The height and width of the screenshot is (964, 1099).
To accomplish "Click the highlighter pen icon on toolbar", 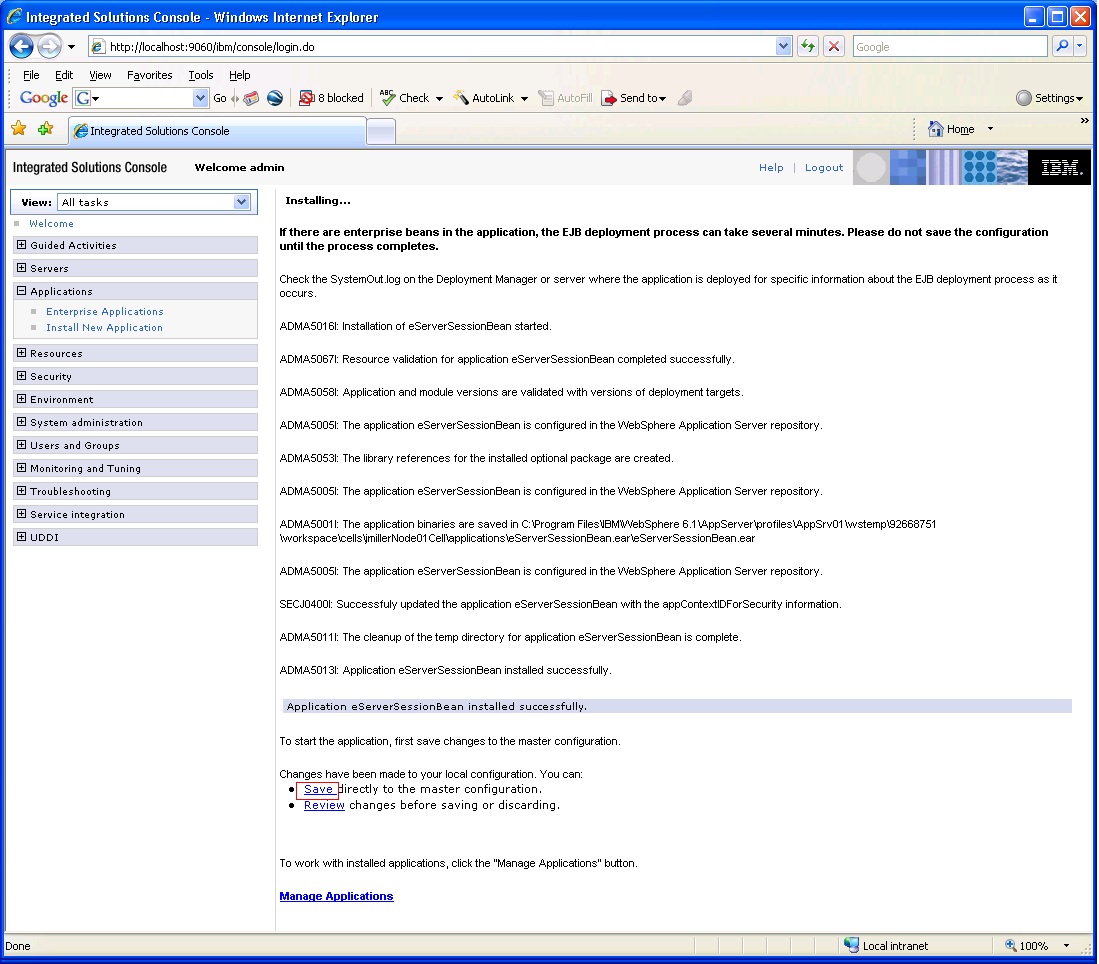I will [685, 98].
